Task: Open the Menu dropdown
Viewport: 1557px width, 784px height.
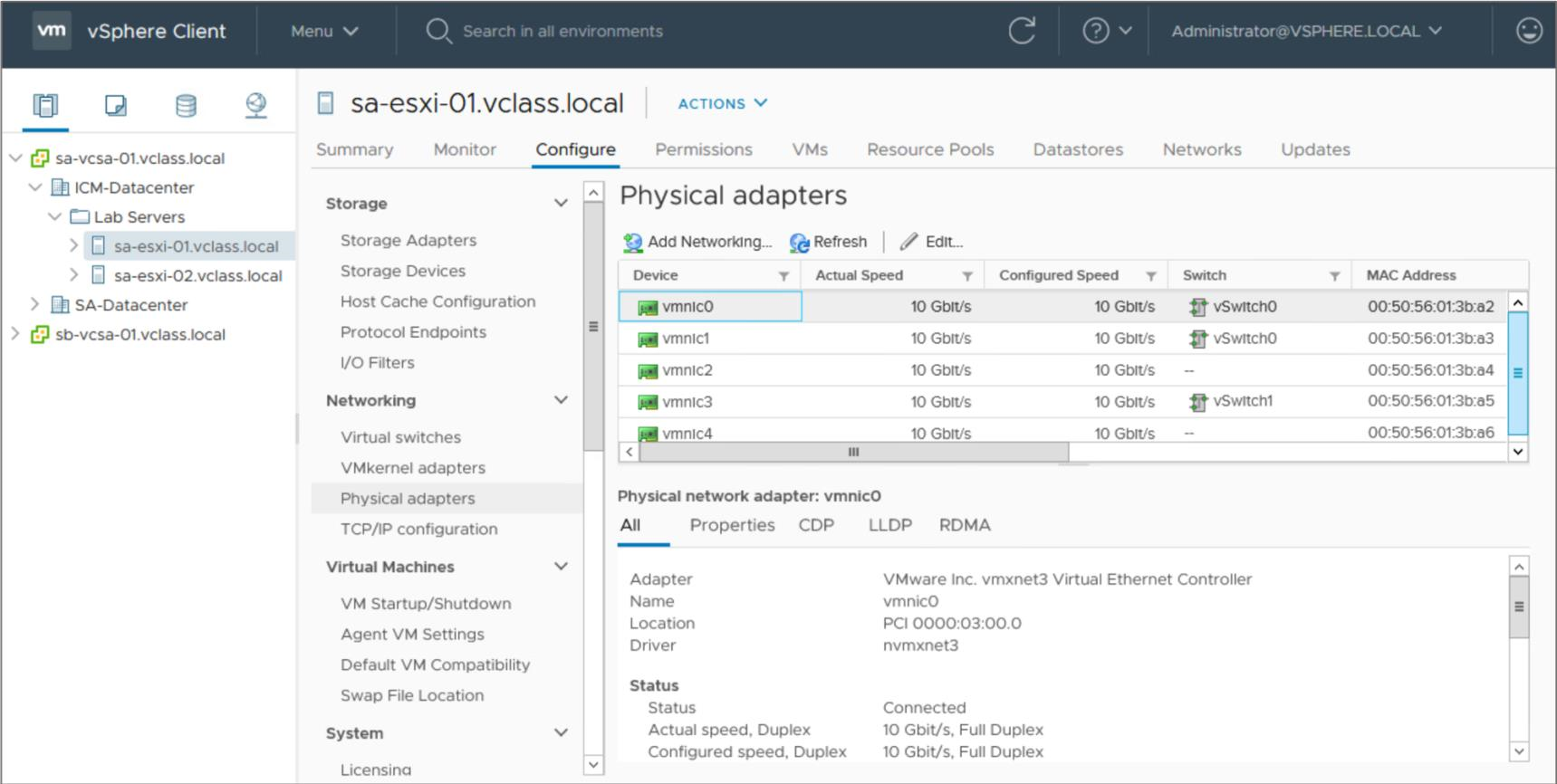Action: [x=324, y=31]
